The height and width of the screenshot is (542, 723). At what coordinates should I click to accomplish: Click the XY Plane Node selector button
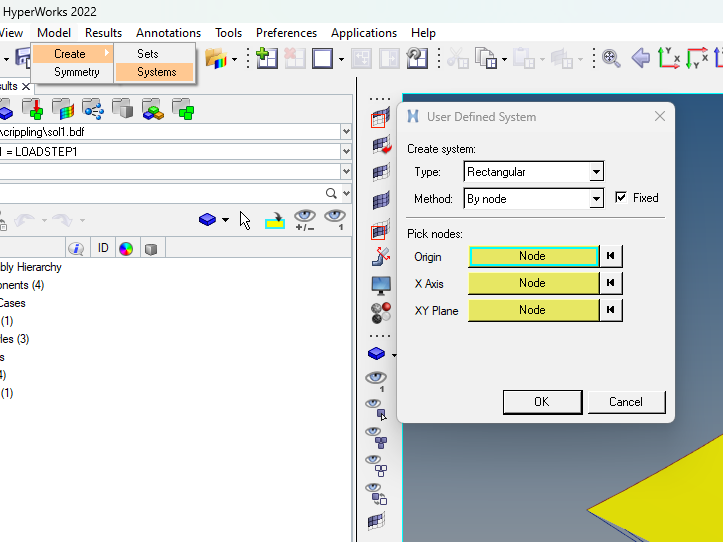pos(533,310)
